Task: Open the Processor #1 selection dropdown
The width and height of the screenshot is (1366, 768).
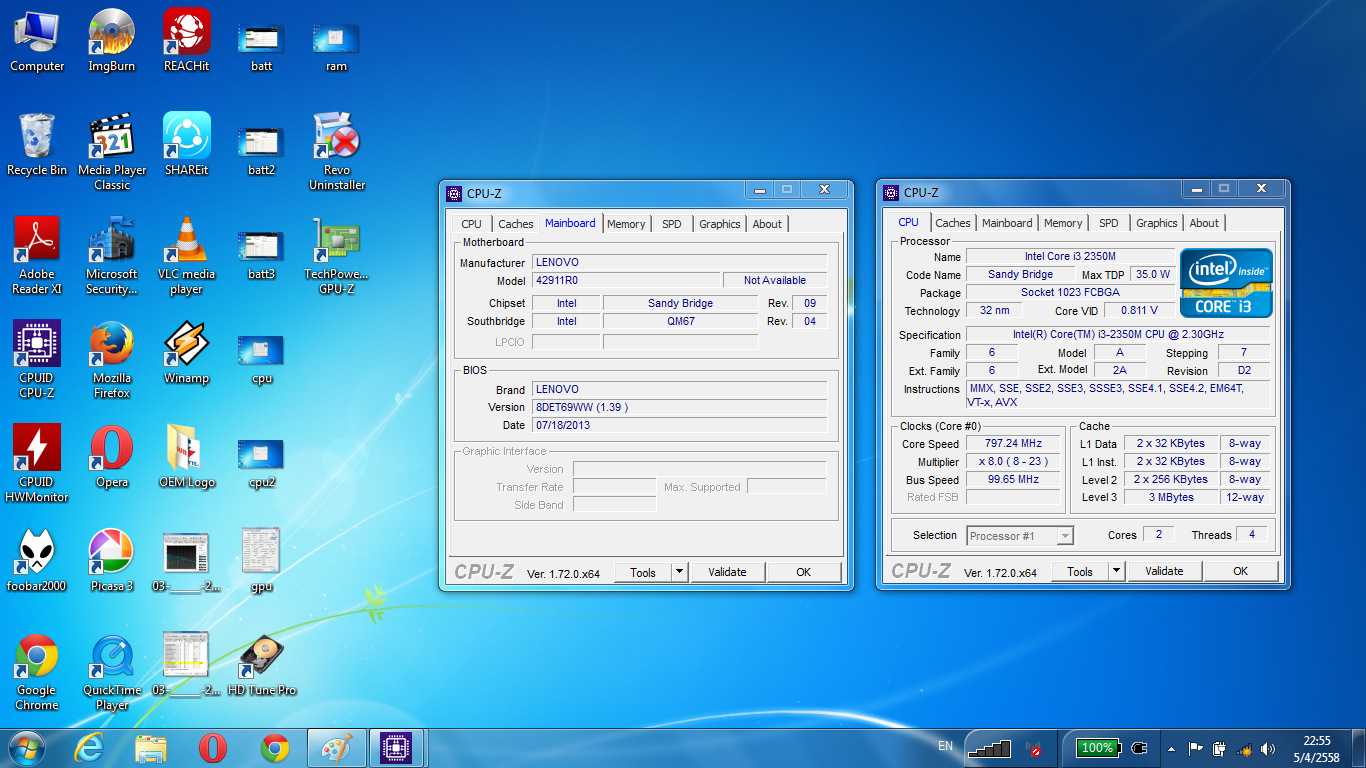Action: pyautogui.click(x=1064, y=536)
